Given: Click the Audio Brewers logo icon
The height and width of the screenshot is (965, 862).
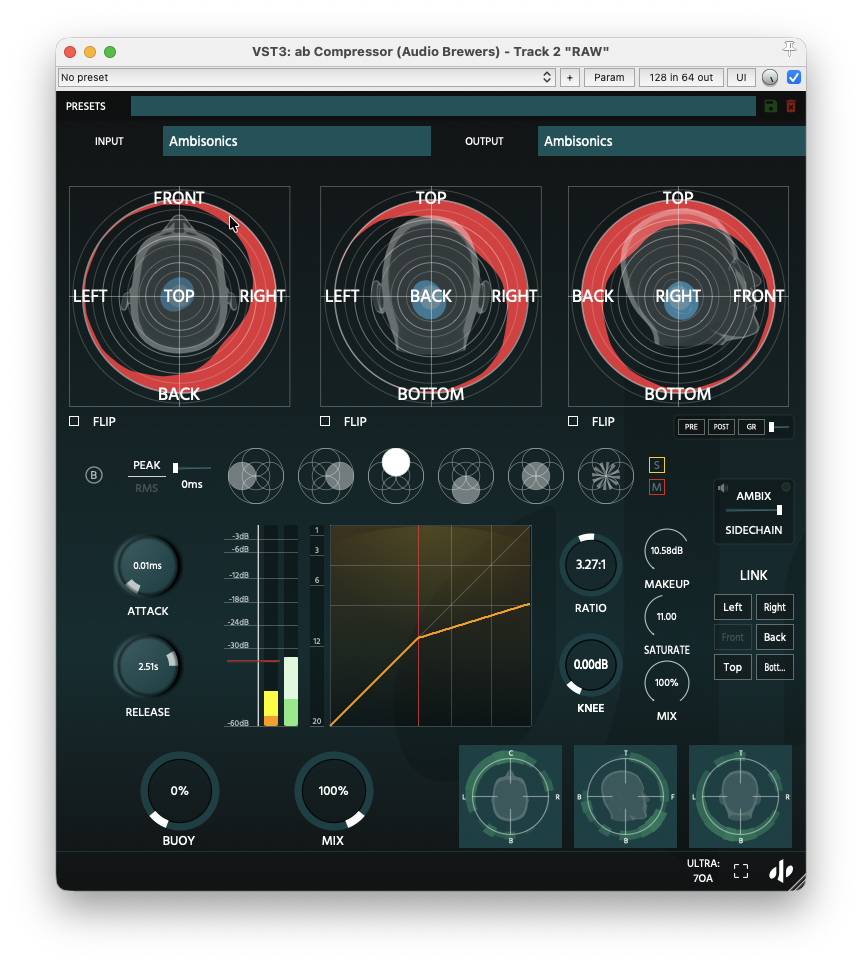Looking at the screenshot, I should [781, 870].
